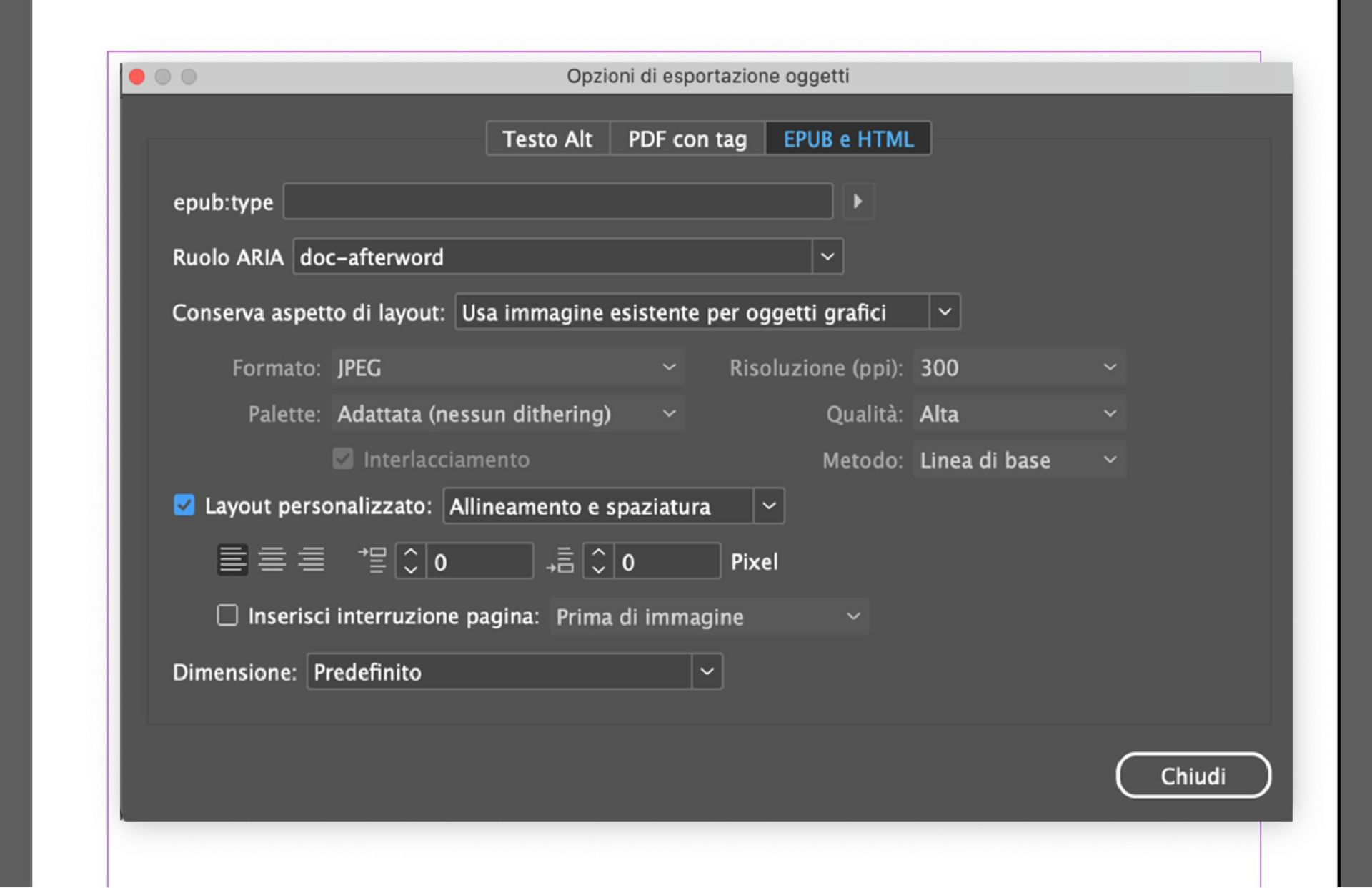1372x888 pixels.
Task: Open the epub:type suggestions arrow
Action: point(858,202)
